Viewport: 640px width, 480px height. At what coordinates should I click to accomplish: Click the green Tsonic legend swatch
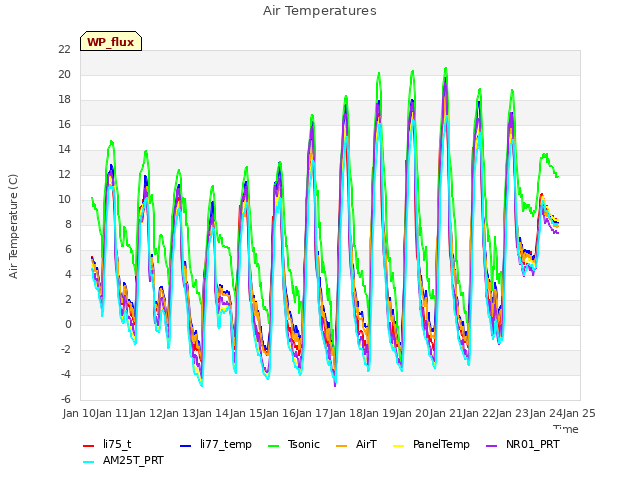click(x=274, y=446)
